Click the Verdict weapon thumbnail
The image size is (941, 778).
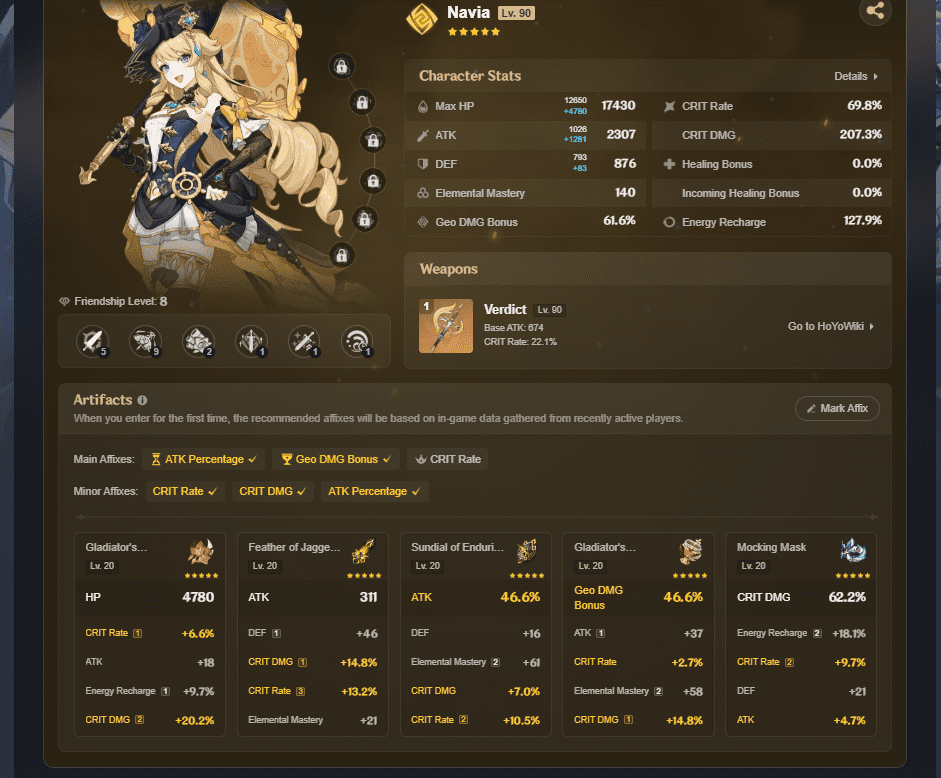click(x=445, y=326)
